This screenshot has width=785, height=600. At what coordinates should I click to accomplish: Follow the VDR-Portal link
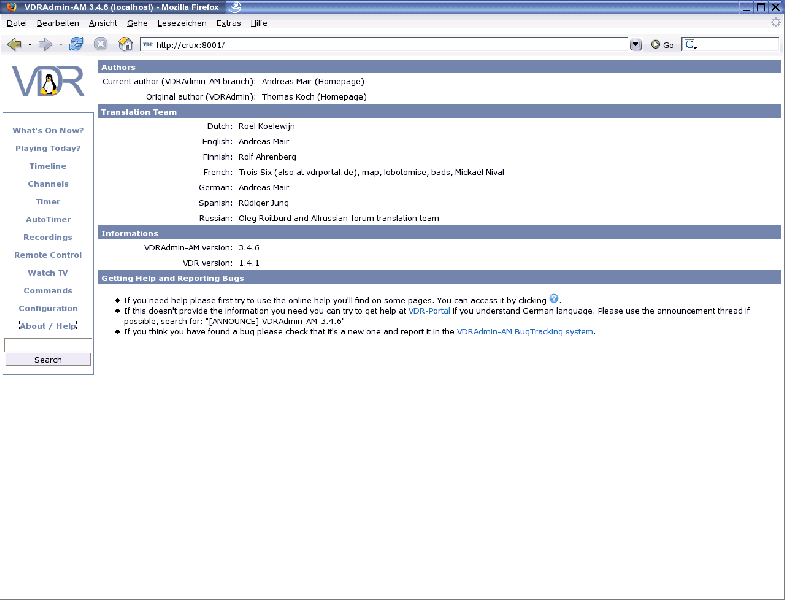pos(430,311)
